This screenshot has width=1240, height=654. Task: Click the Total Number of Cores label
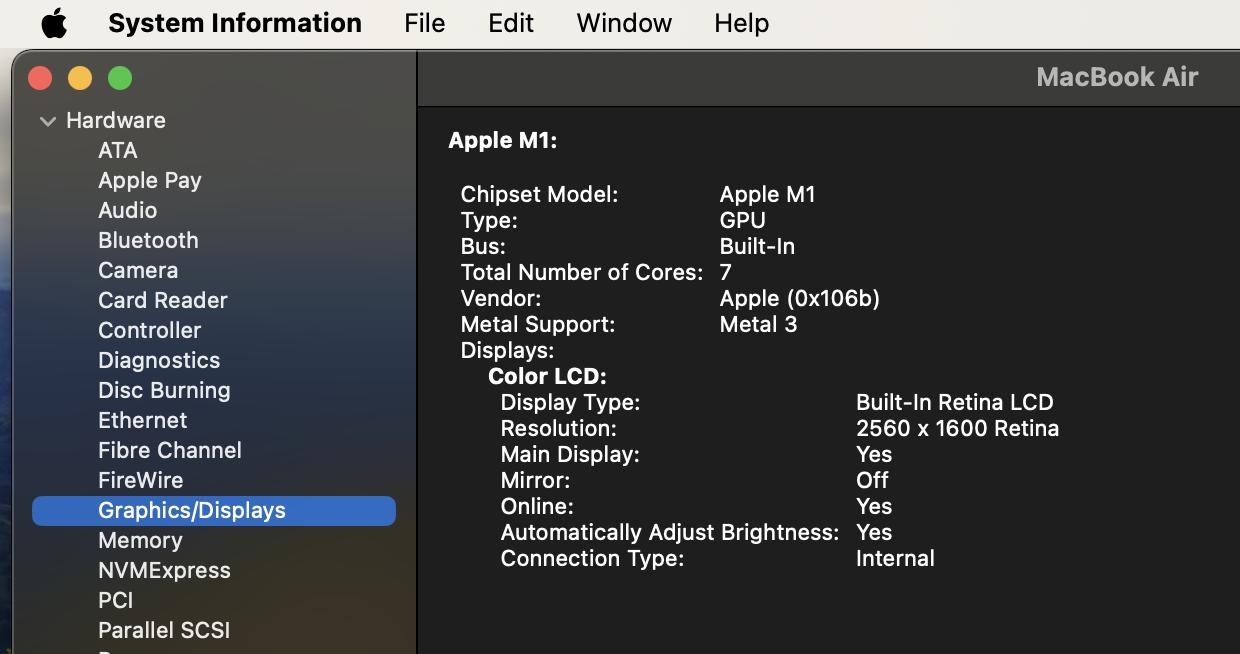582,272
